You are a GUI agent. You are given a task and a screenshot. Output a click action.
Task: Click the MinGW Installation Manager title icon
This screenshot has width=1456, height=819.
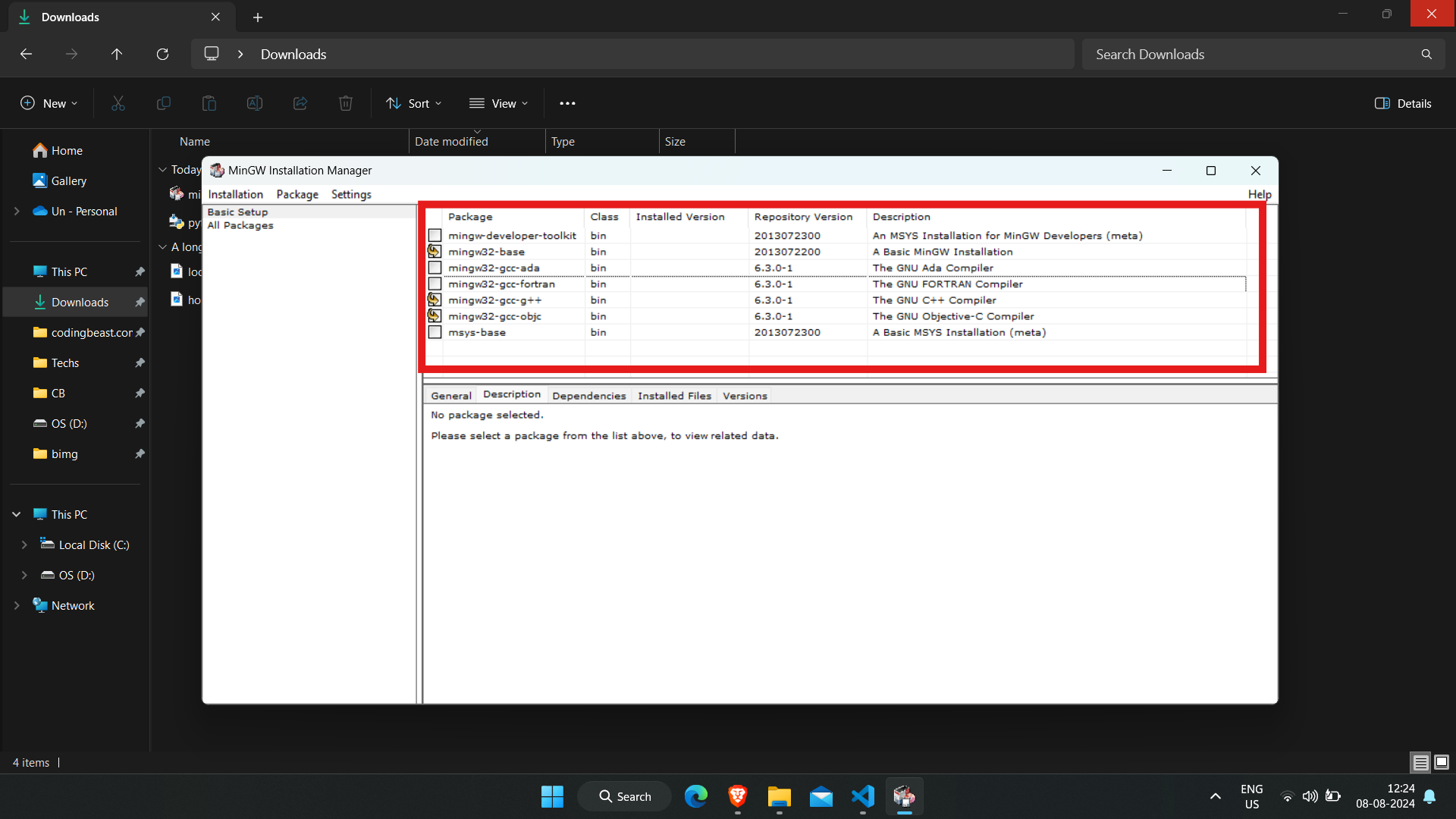(217, 171)
